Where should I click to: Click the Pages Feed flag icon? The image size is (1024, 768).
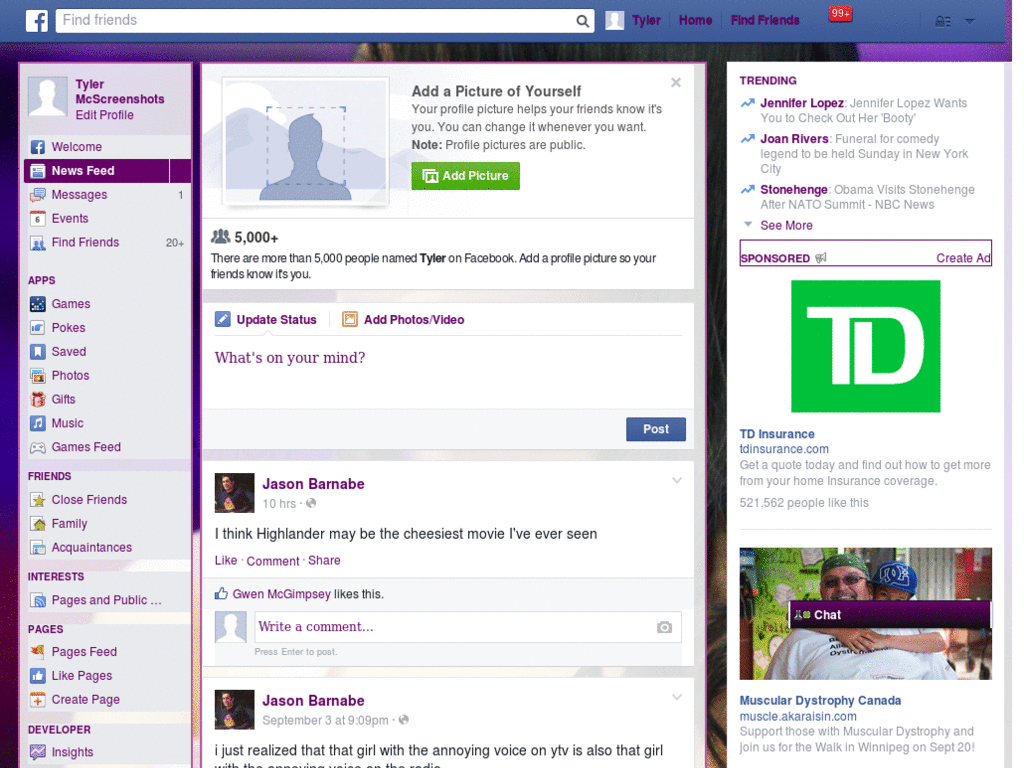click(38, 651)
